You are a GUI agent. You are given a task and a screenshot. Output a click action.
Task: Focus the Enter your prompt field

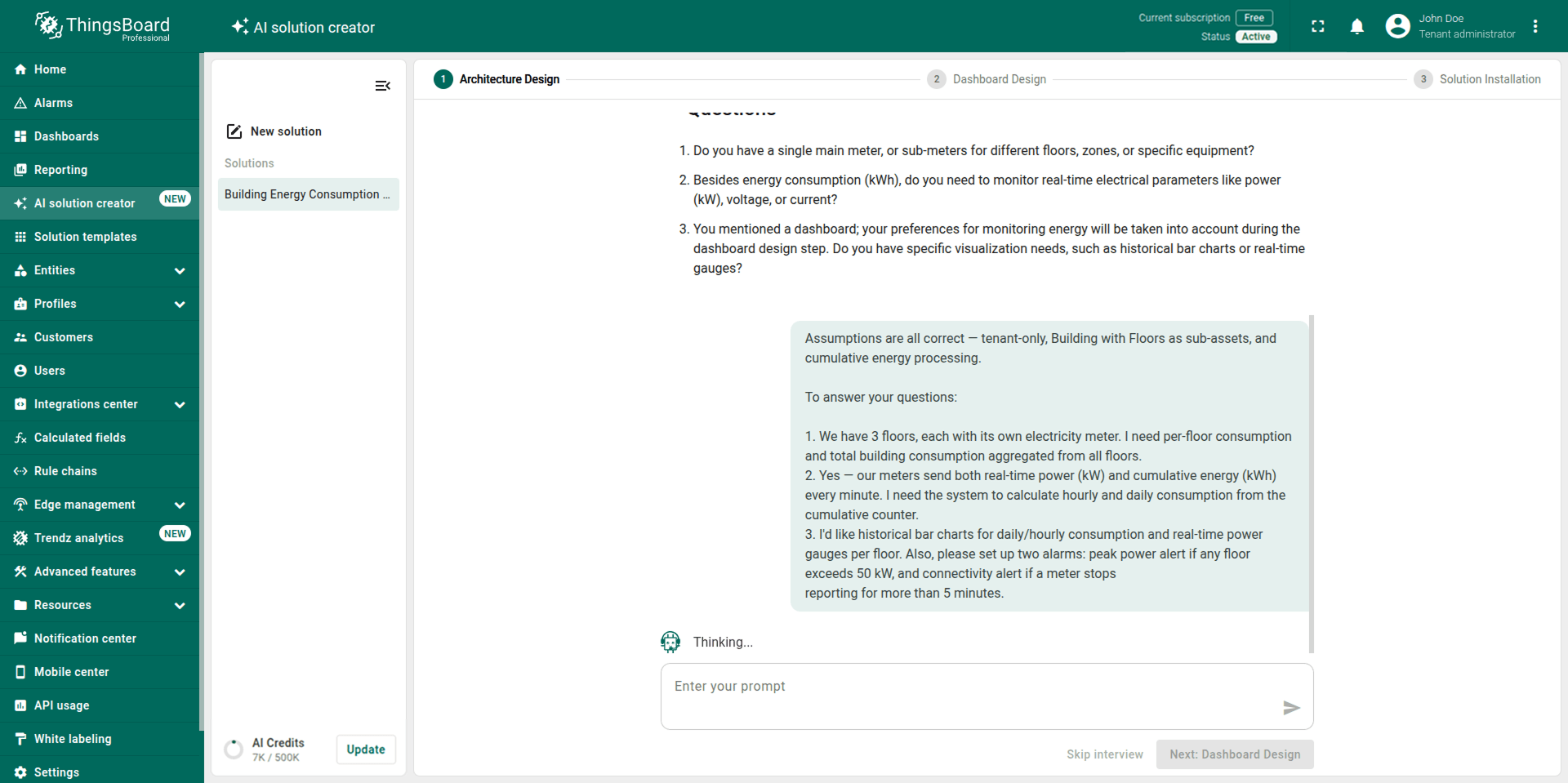972,696
